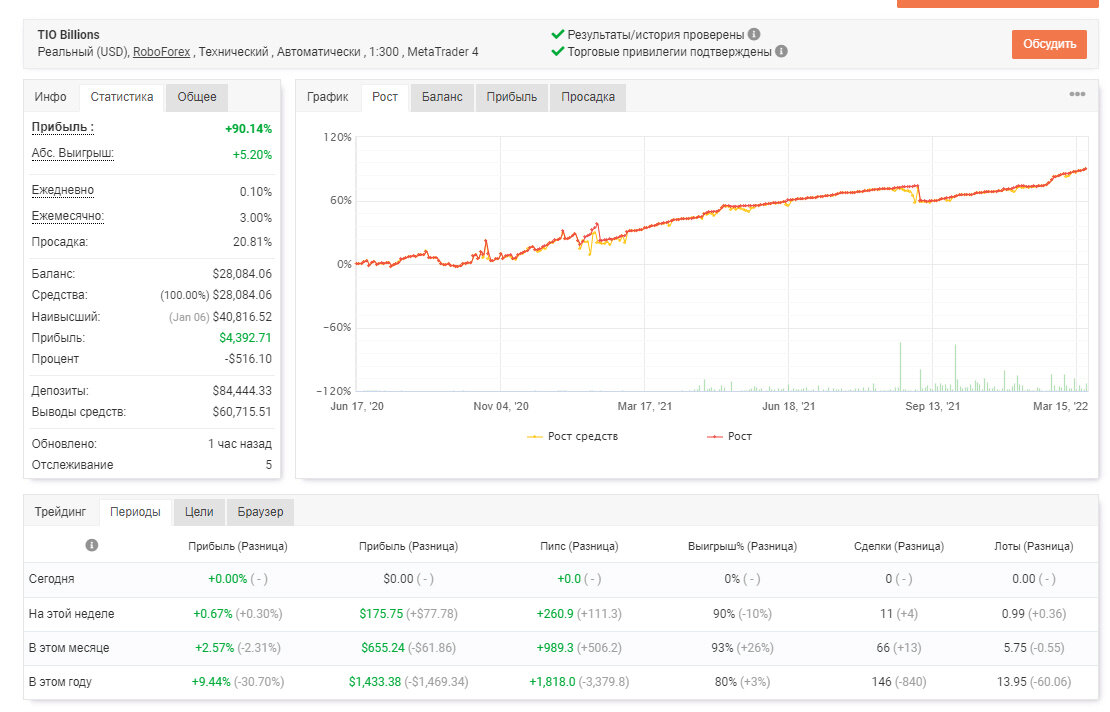Image resolution: width=1110 pixels, height=712 pixels.
Task: Click info icon next to Торговые привилегии подтверждены
Action: coord(782,52)
